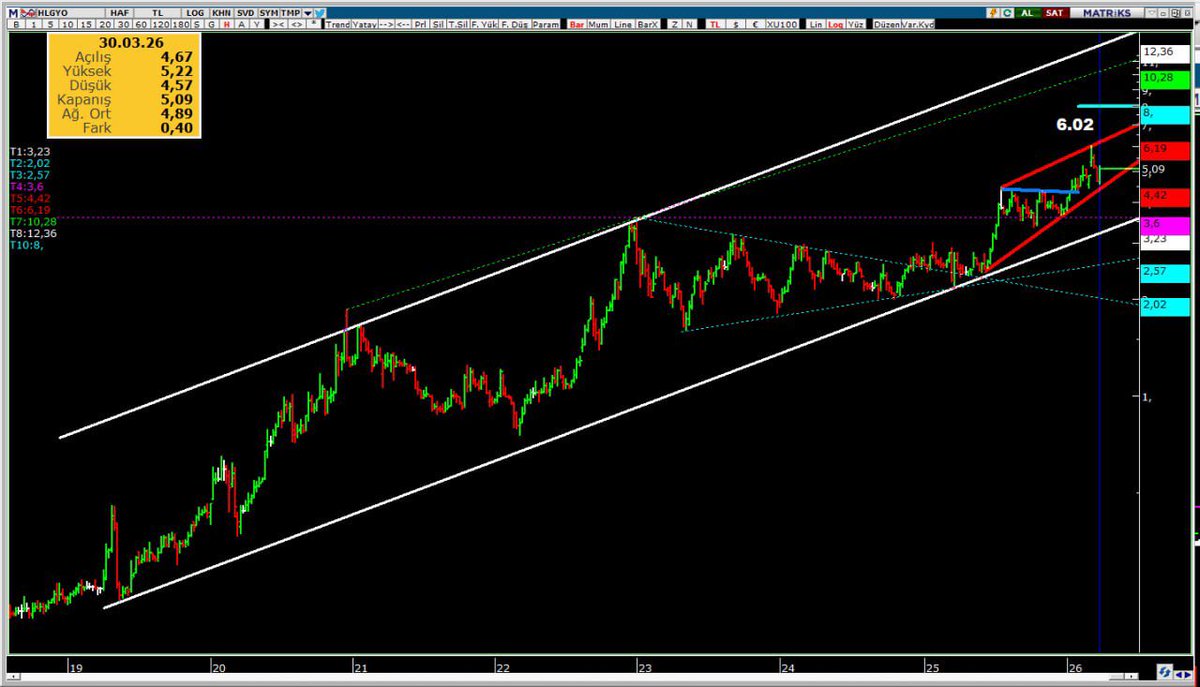Switch chart type to Line
The image size is (1200, 687).
pyautogui.click(x=623, y=24)
